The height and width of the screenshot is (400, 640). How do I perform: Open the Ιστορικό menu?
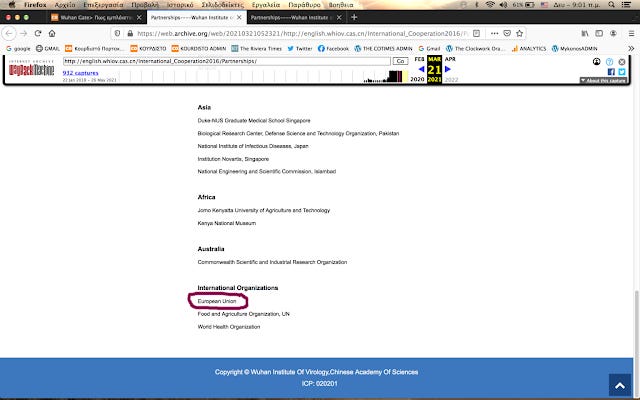[180, 5]
